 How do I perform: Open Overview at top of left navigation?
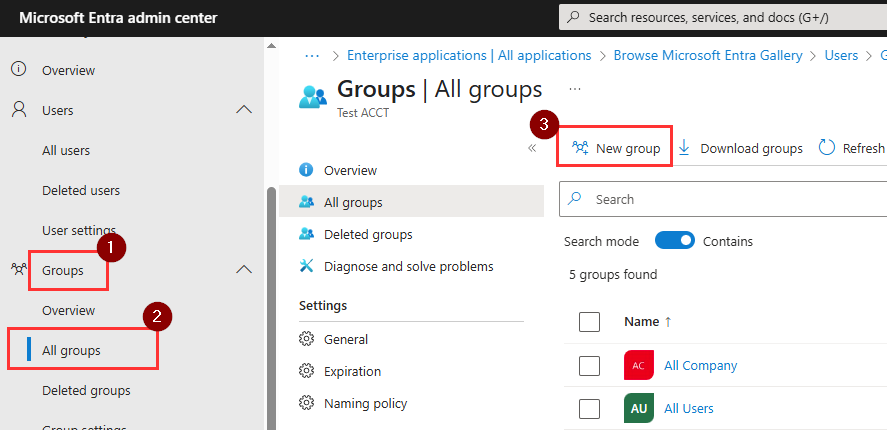68,70
